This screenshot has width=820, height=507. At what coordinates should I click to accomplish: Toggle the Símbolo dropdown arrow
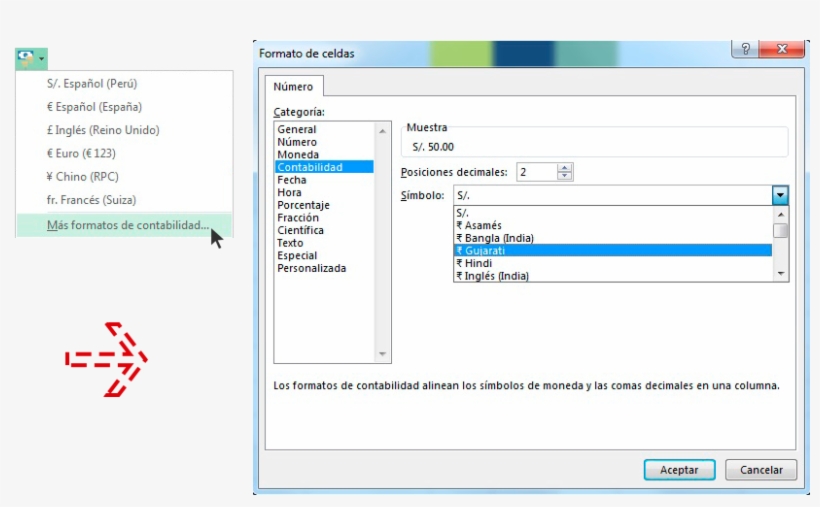pos(780,196)
